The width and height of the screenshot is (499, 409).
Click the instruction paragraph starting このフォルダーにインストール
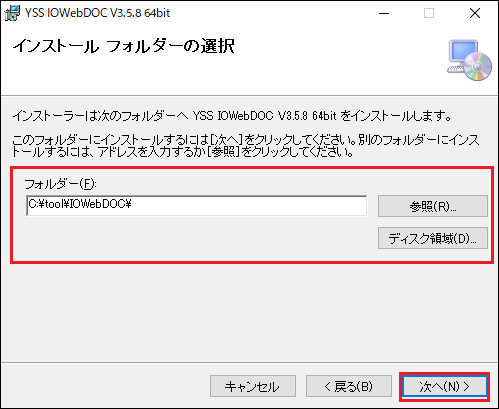246,146
